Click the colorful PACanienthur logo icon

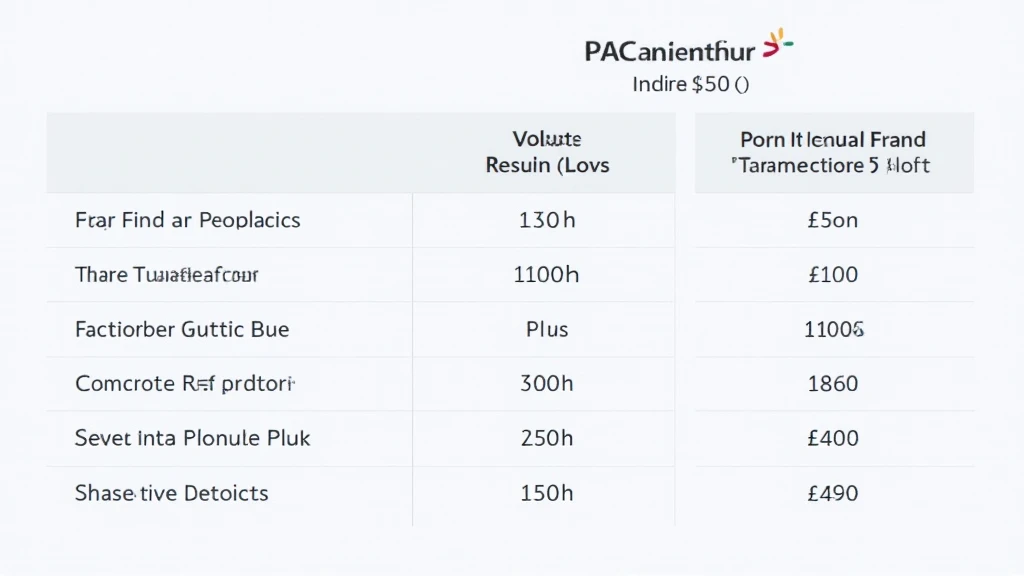(x=778, y=43)
